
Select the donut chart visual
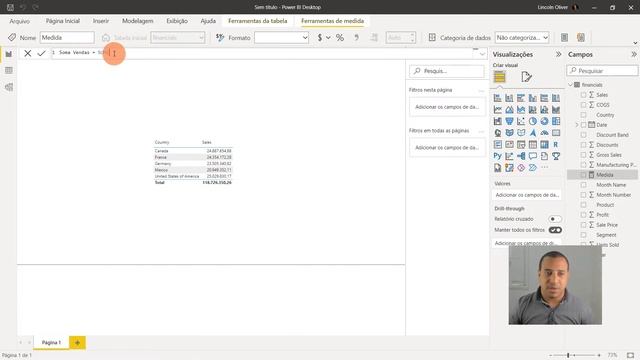[x=544, y=121]
